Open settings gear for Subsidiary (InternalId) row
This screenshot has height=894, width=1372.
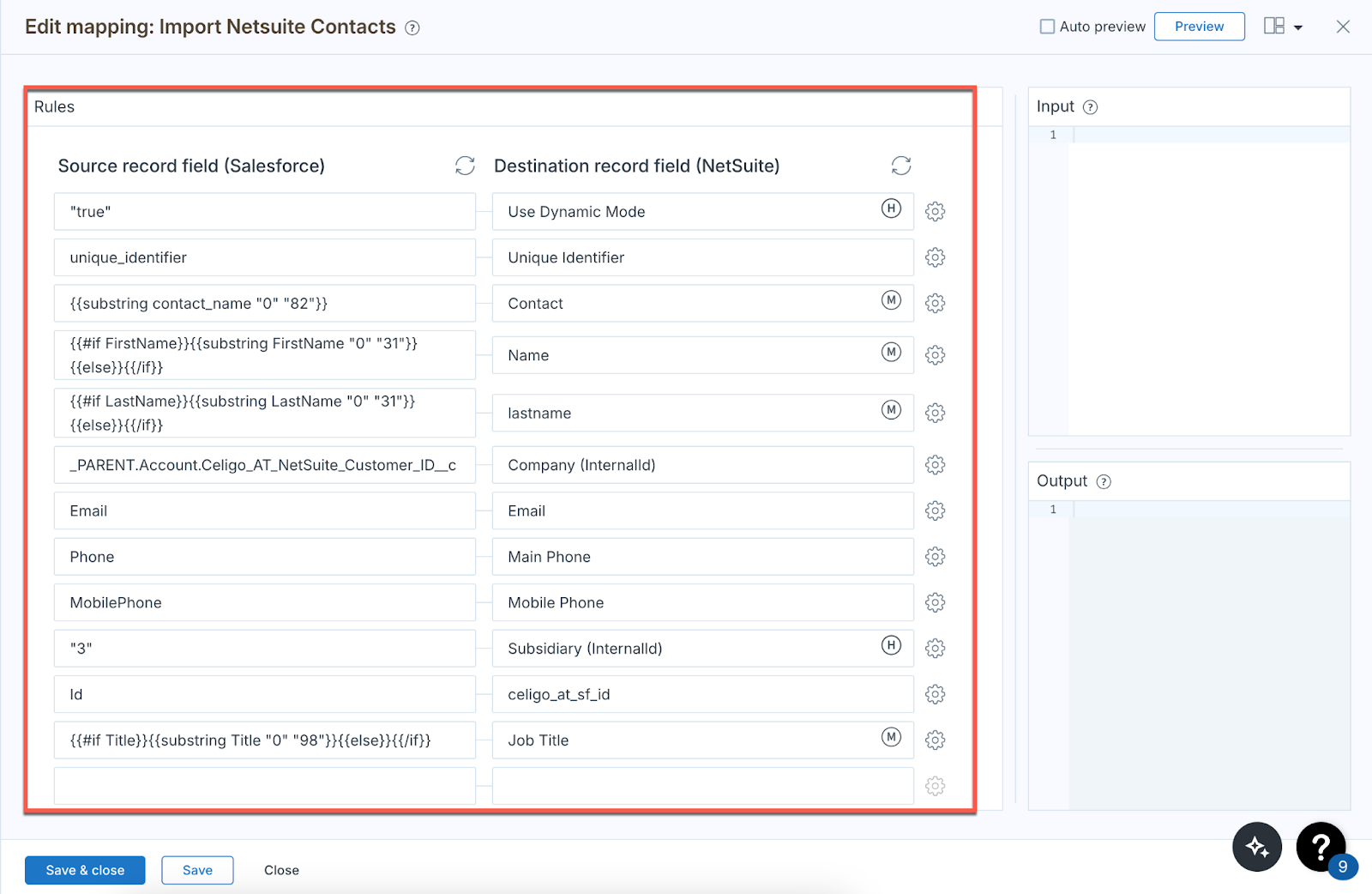[935, 649]
